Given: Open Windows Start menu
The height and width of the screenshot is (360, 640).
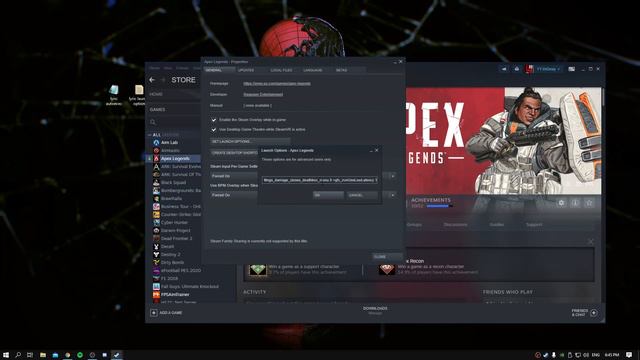Looking at the screenshot, I should pos(6,355).
